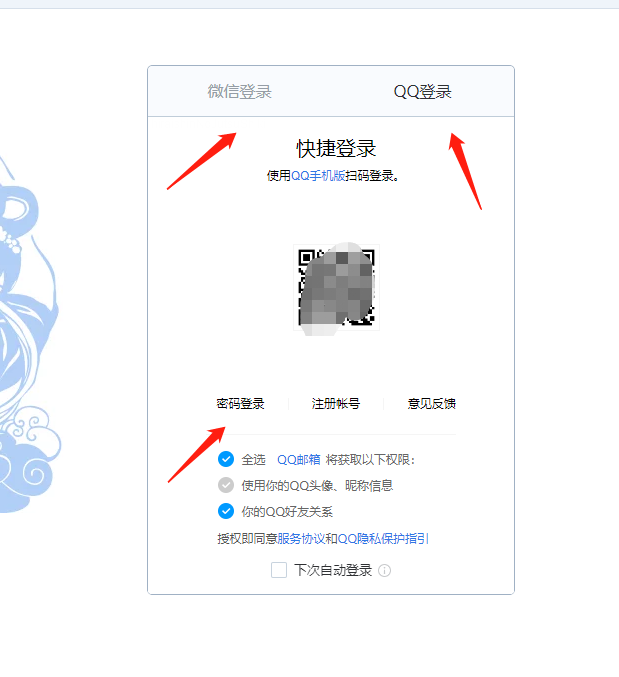Image resolution: width=619 pixels, height=677 pixels.
Task: Open the 服务协议 link
Action: tap(301, 538)
